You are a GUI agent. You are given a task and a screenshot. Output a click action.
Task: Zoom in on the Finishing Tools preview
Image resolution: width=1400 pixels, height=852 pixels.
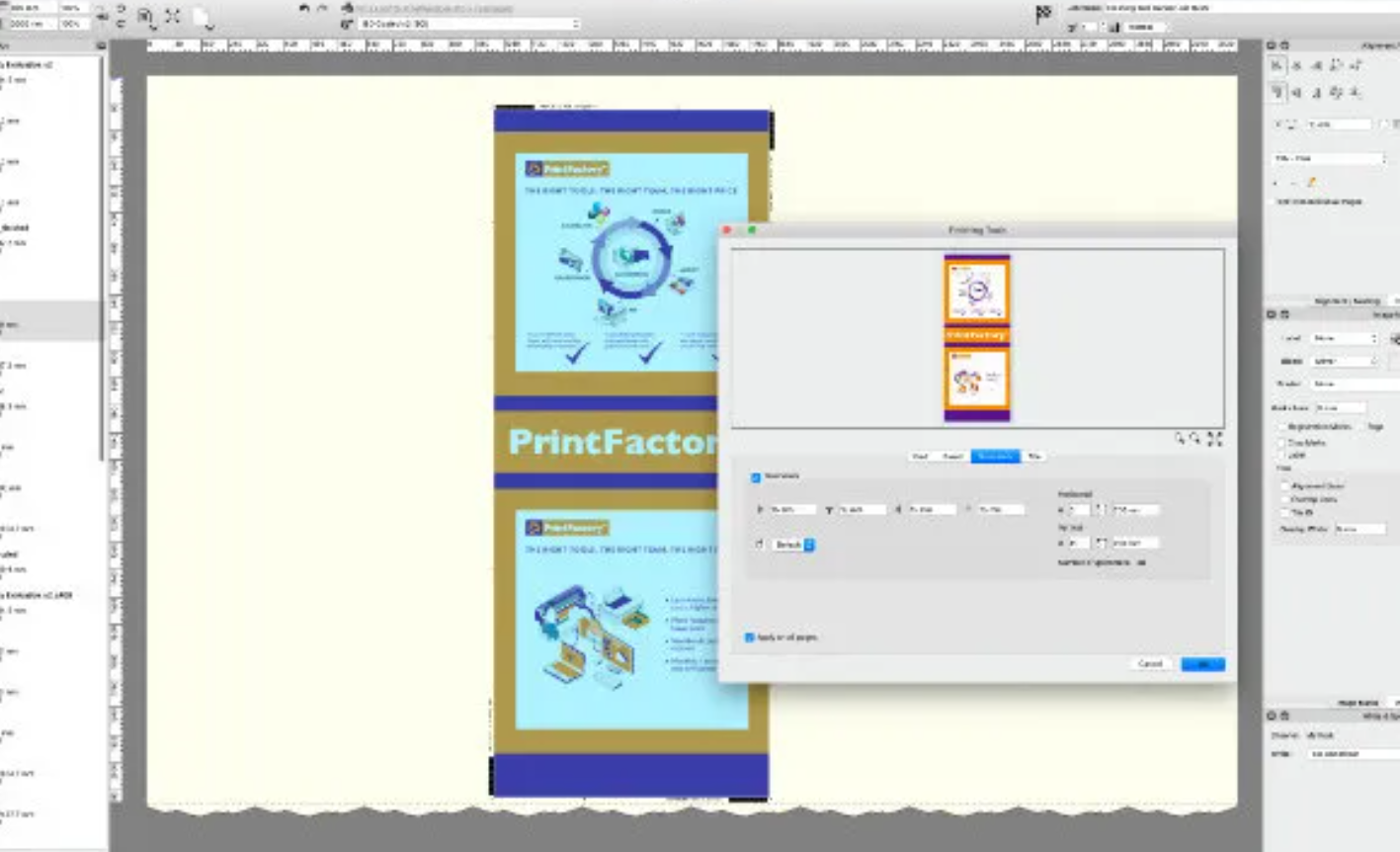[x=1180, y=439]
